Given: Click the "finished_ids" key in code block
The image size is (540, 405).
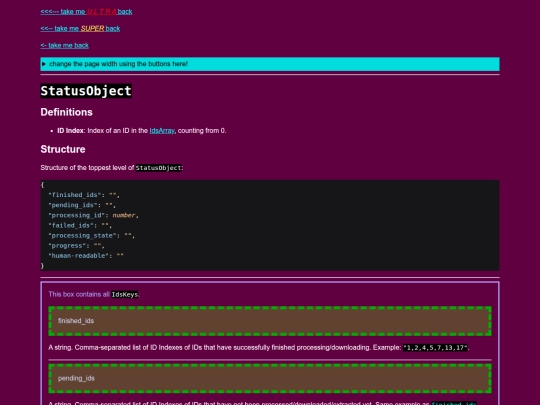Looking at the screenshot, I should pos(75,195).
